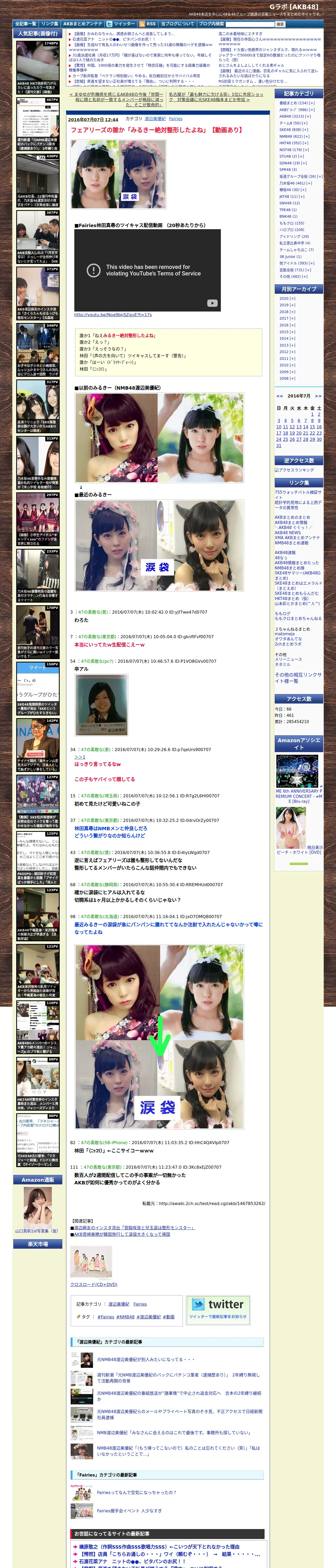
Task: Open the youtu.be video link
Action: point(113,315)
